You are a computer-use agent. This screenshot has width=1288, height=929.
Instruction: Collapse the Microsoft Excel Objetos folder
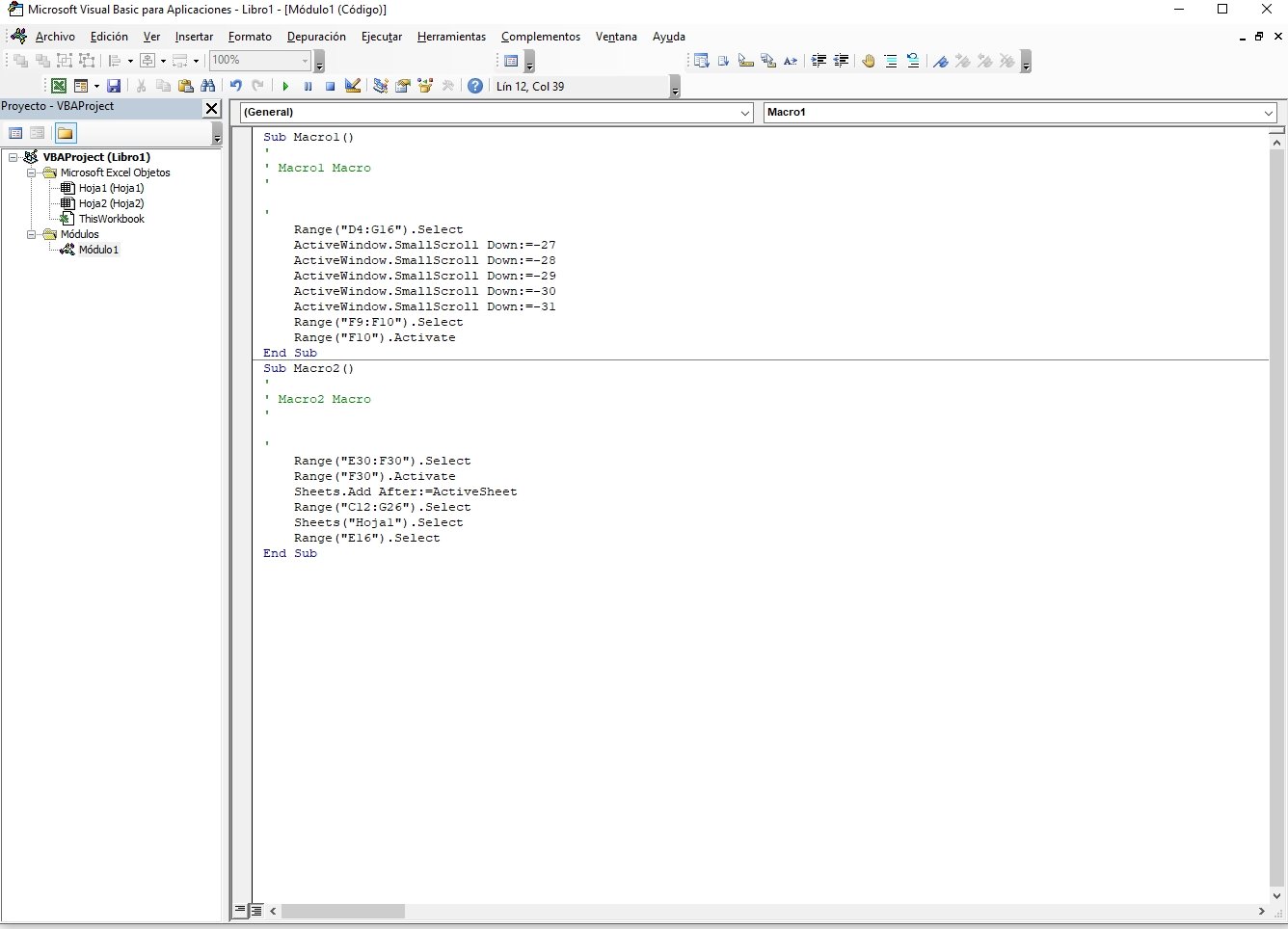coord(32,173)
